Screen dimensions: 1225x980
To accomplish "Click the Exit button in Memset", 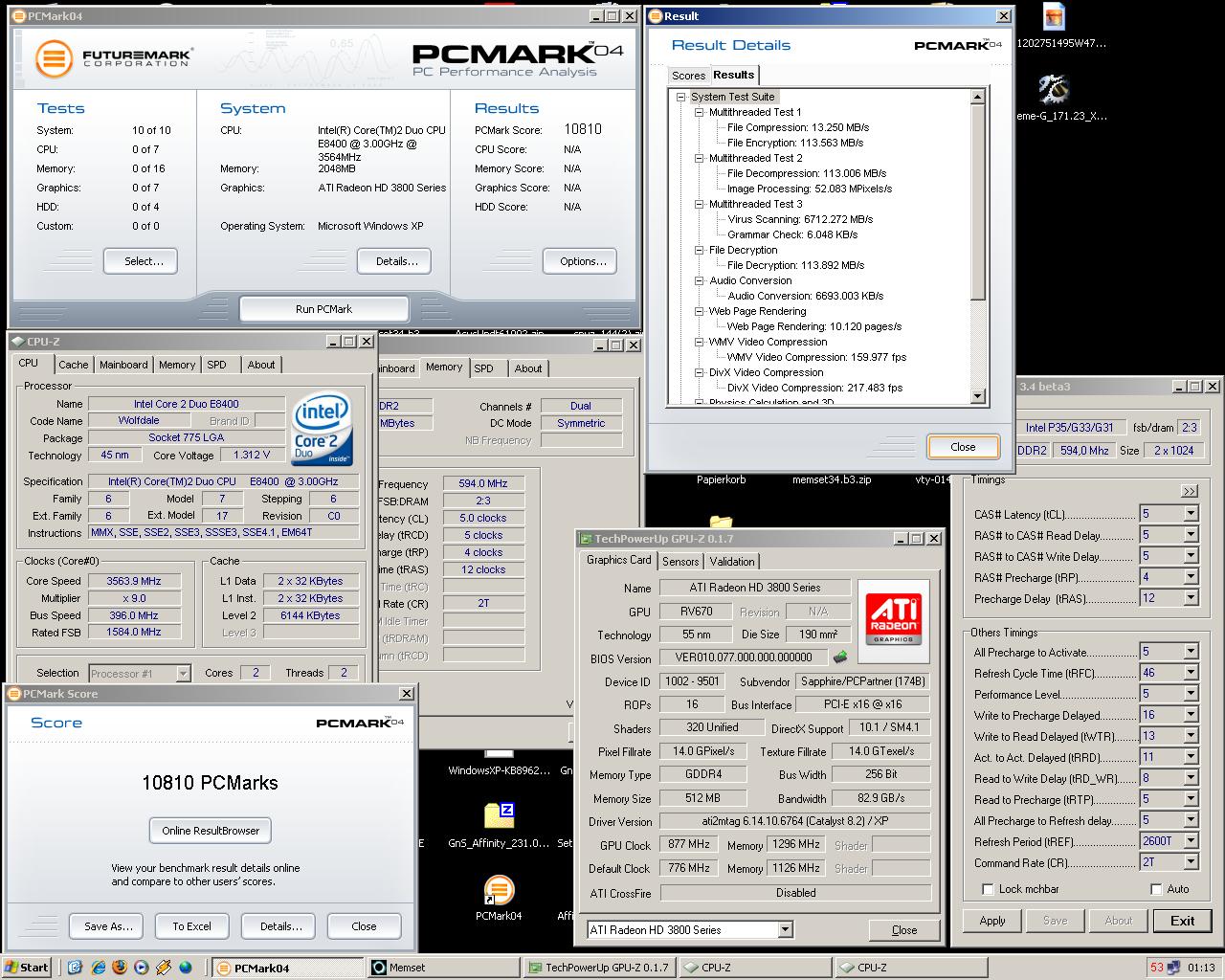I will [x=1183, y=921].
